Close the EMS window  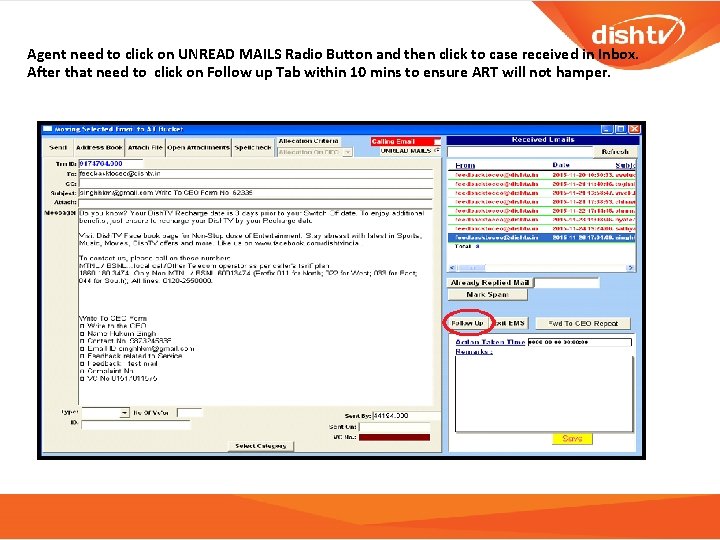[634, 129]
